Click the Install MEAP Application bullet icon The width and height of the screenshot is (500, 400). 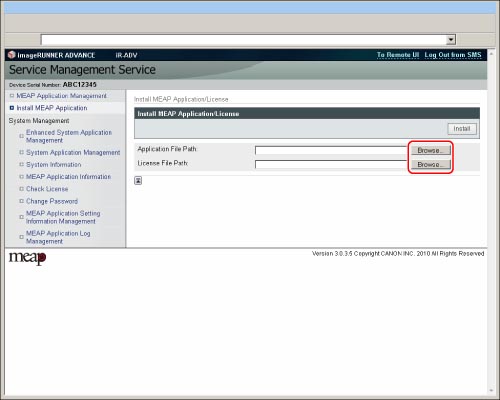12,108
